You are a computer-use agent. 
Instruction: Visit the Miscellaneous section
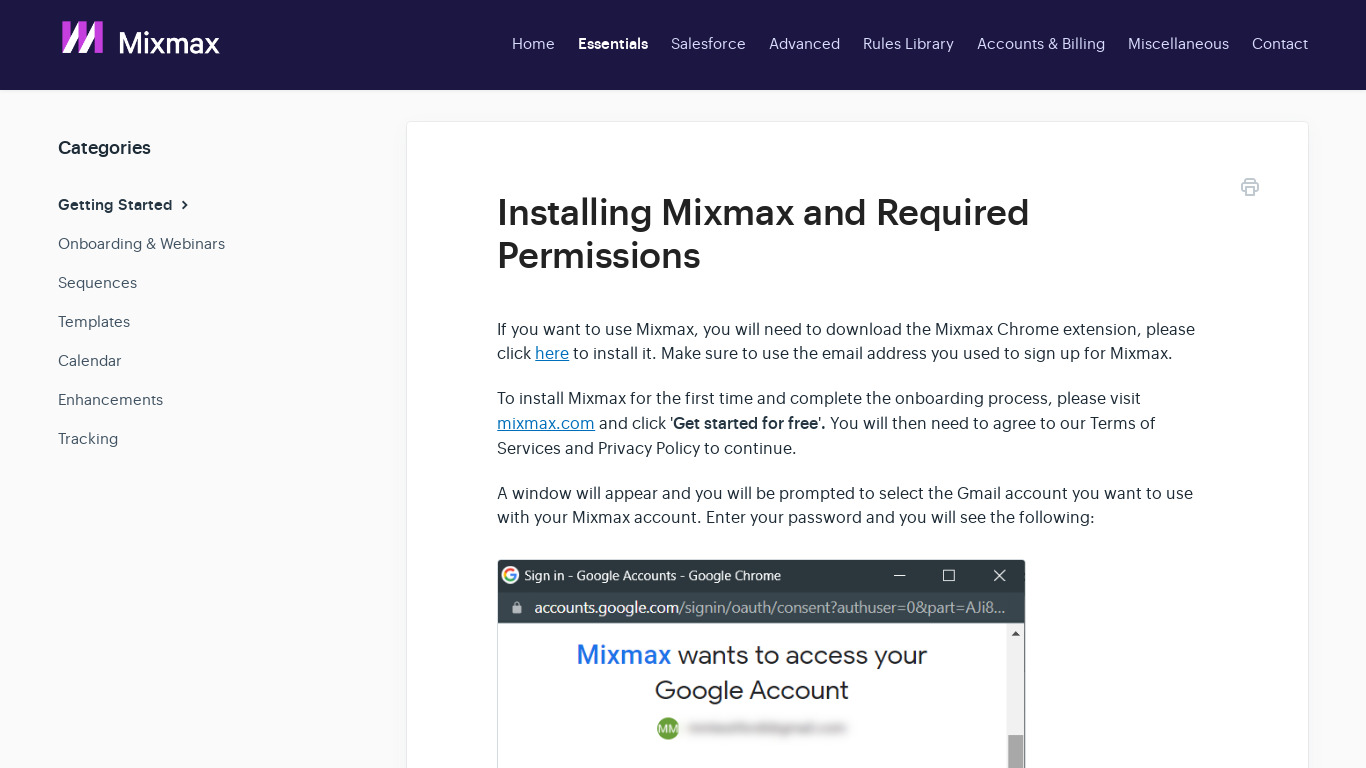click(x=1178, y=44)
